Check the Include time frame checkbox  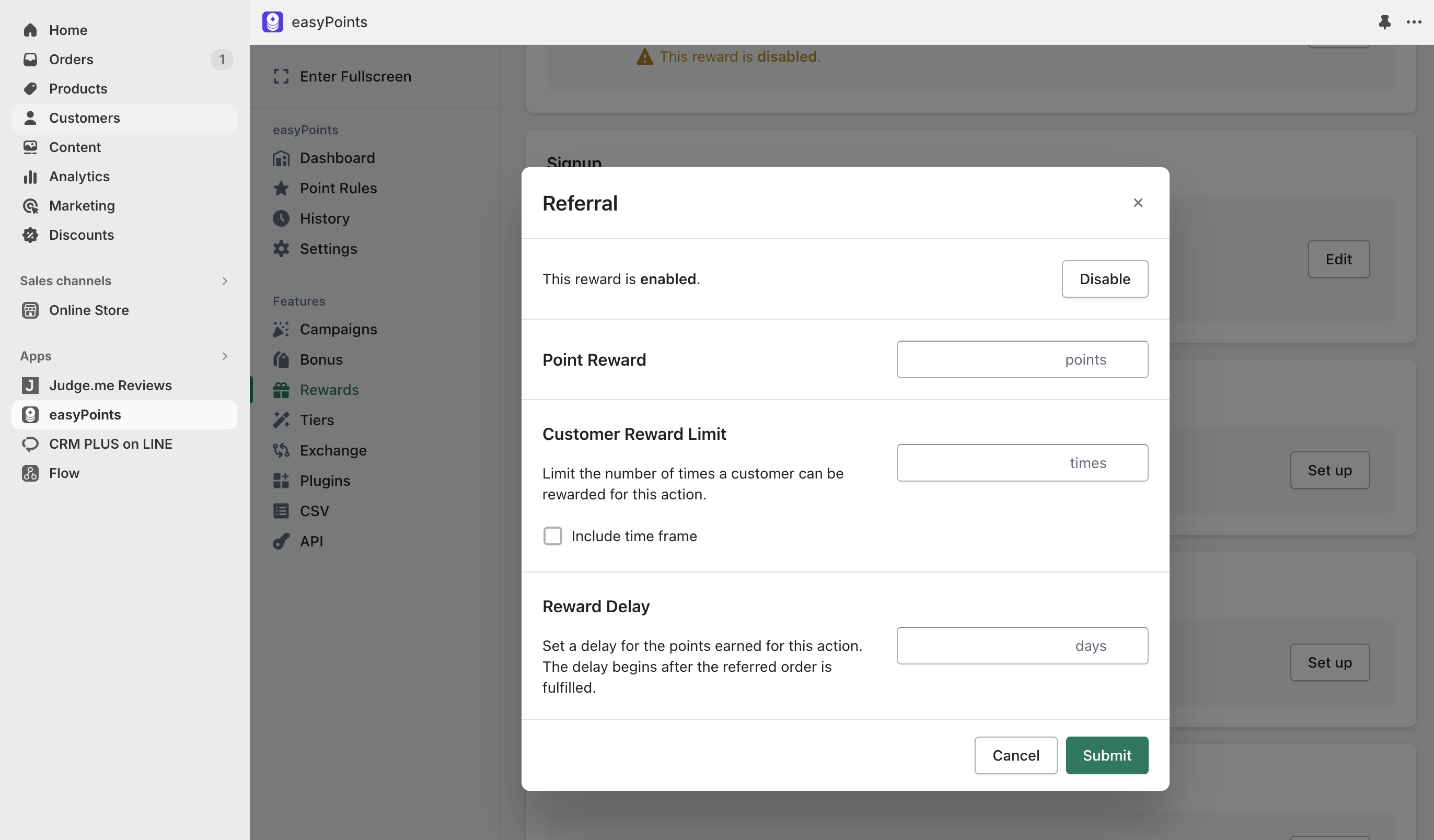pos(552,536)
